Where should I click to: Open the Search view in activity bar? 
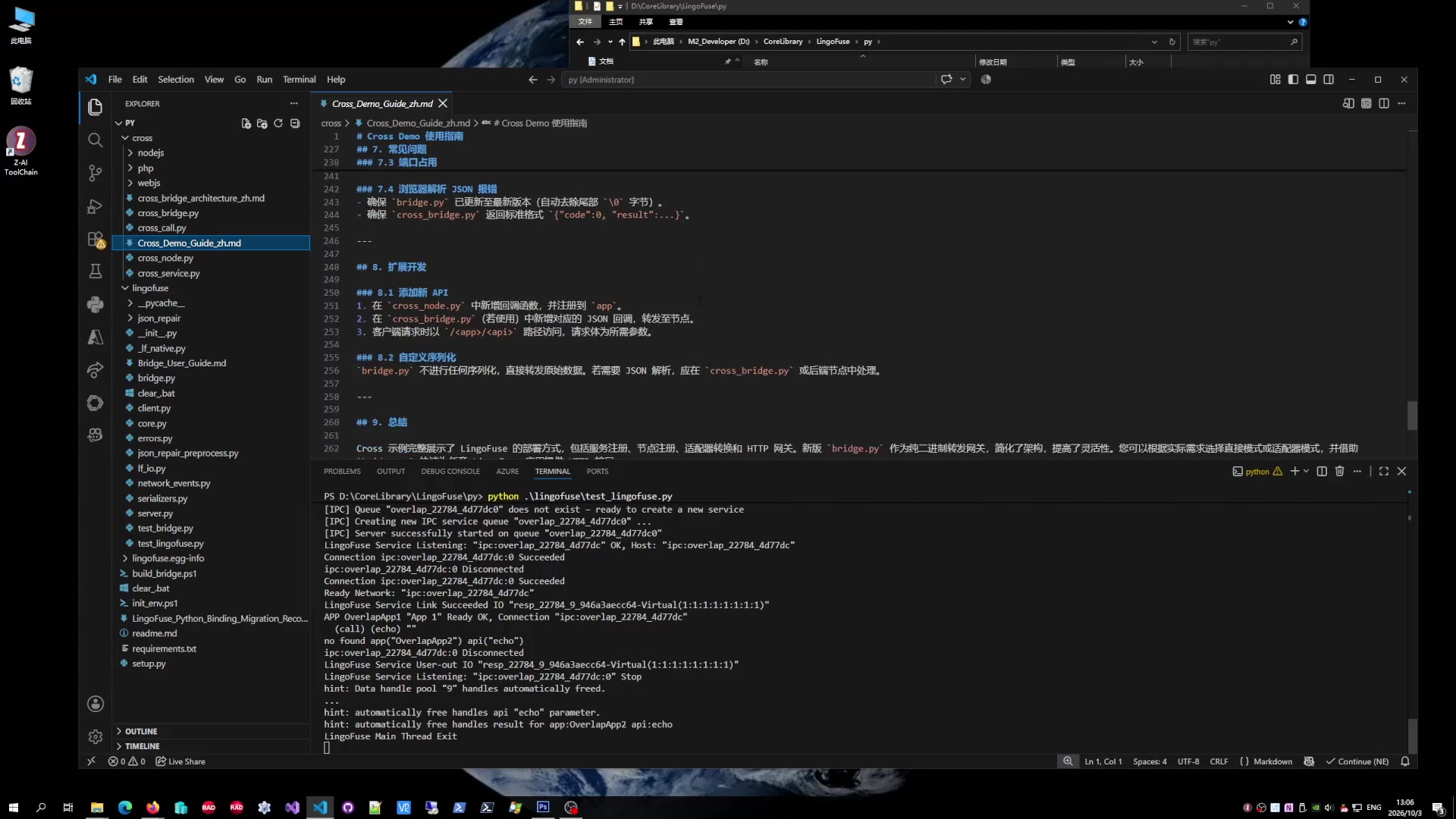(95, 140)
